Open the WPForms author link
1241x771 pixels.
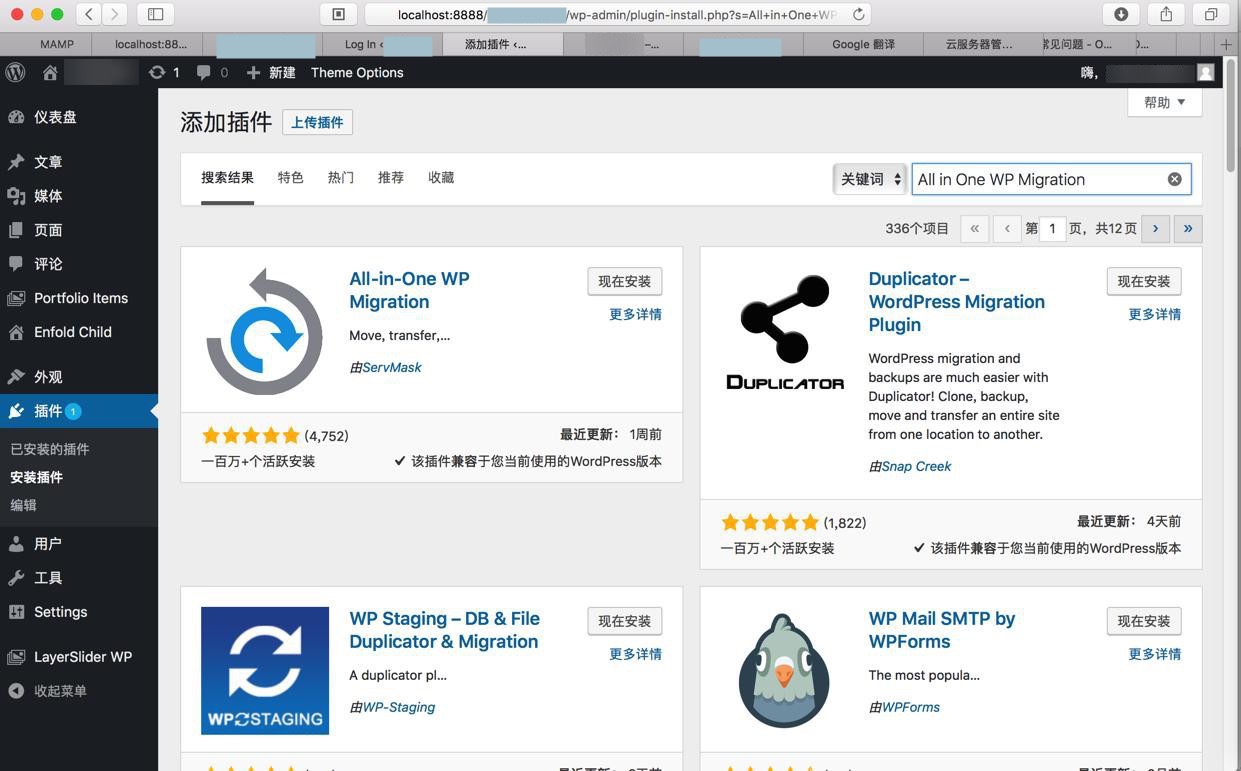click(x=910, y=707)
